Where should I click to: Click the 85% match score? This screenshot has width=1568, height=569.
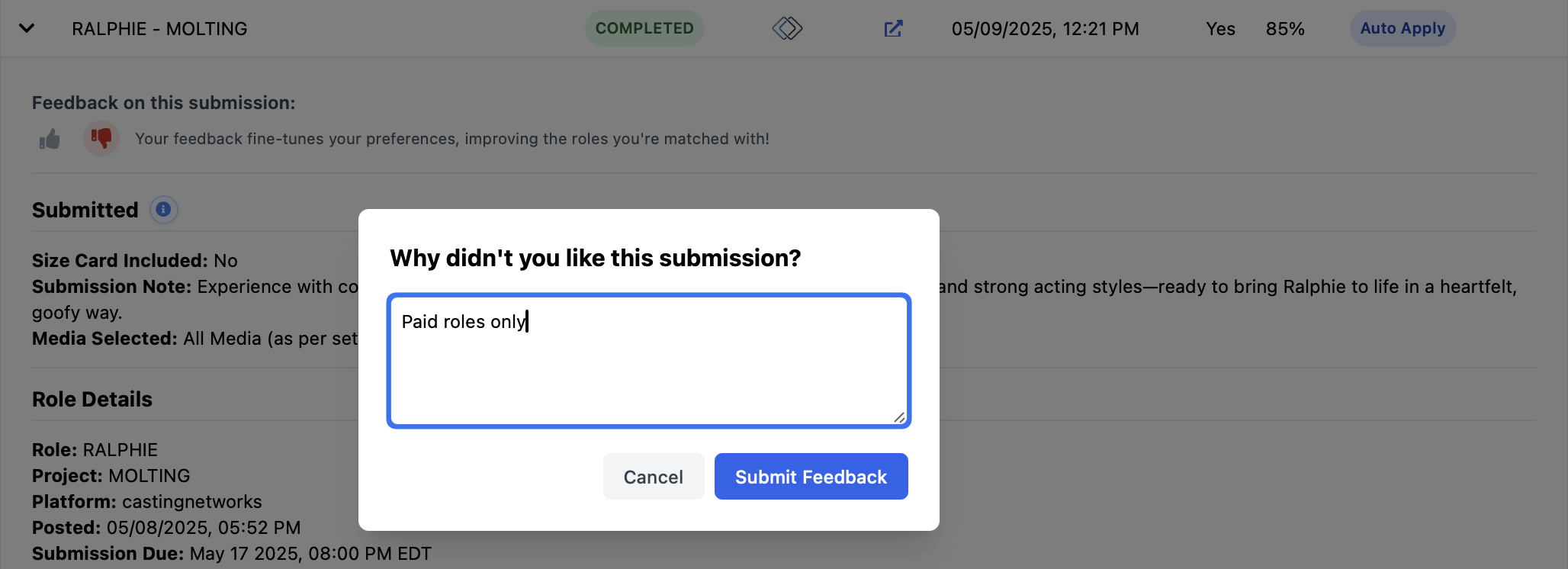click(x=1285, y=29)
